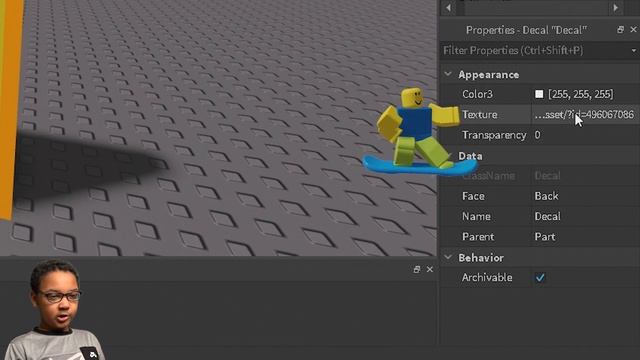Select the Color3 value [255, 255, 255]
The width and height of the screenshot is (640, 360).
[580, 94]
